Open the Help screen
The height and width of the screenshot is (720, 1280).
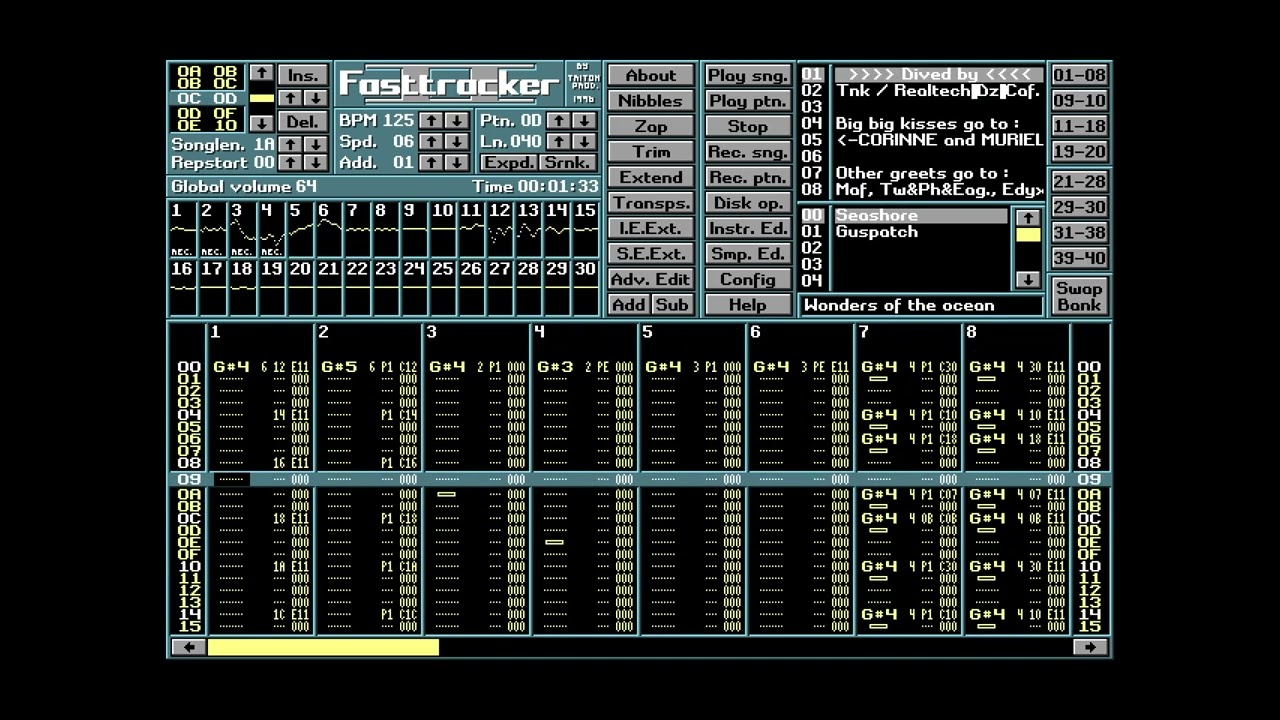[748, 305]
